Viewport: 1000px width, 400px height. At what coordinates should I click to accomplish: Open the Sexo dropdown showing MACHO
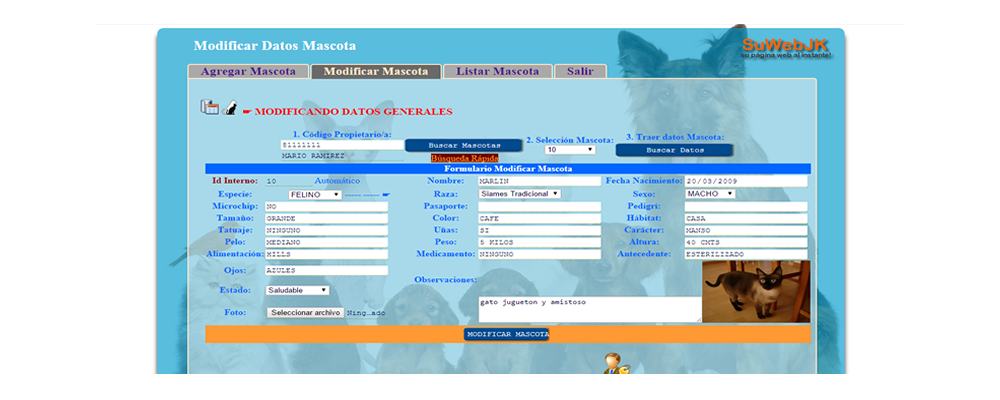(x=709, y=194)
